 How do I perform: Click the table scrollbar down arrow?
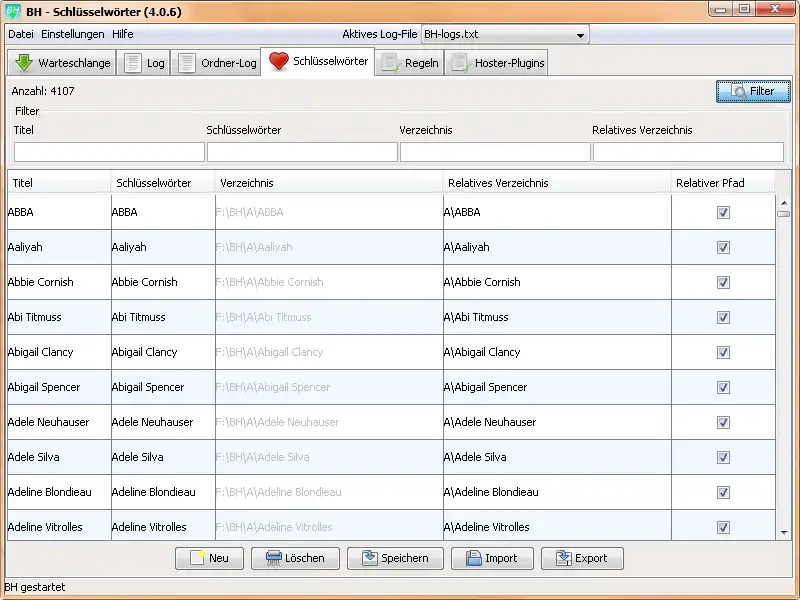[784, 533]
